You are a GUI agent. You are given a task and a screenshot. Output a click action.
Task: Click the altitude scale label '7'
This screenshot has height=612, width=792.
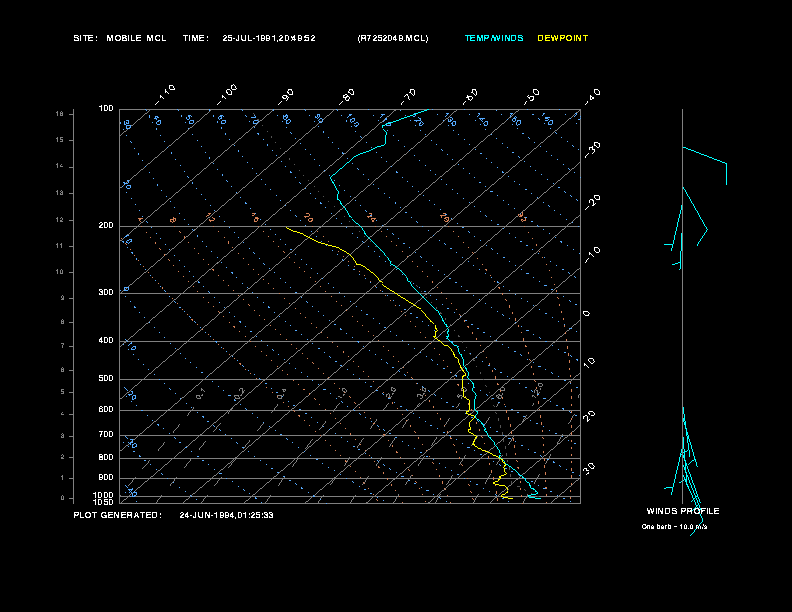click(x=63, y=346)
